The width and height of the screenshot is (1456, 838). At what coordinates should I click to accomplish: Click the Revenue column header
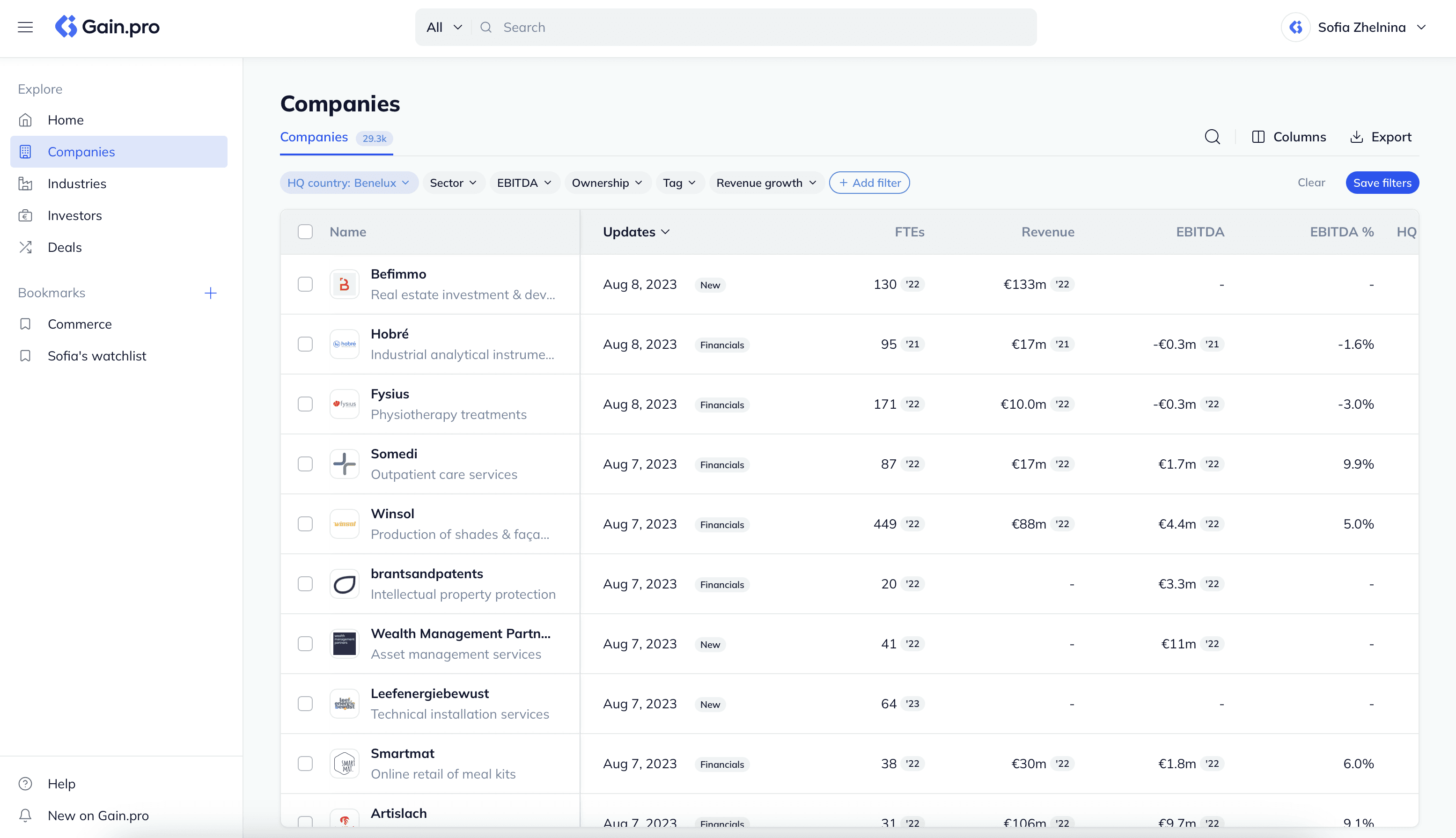tap(1047, 231)
